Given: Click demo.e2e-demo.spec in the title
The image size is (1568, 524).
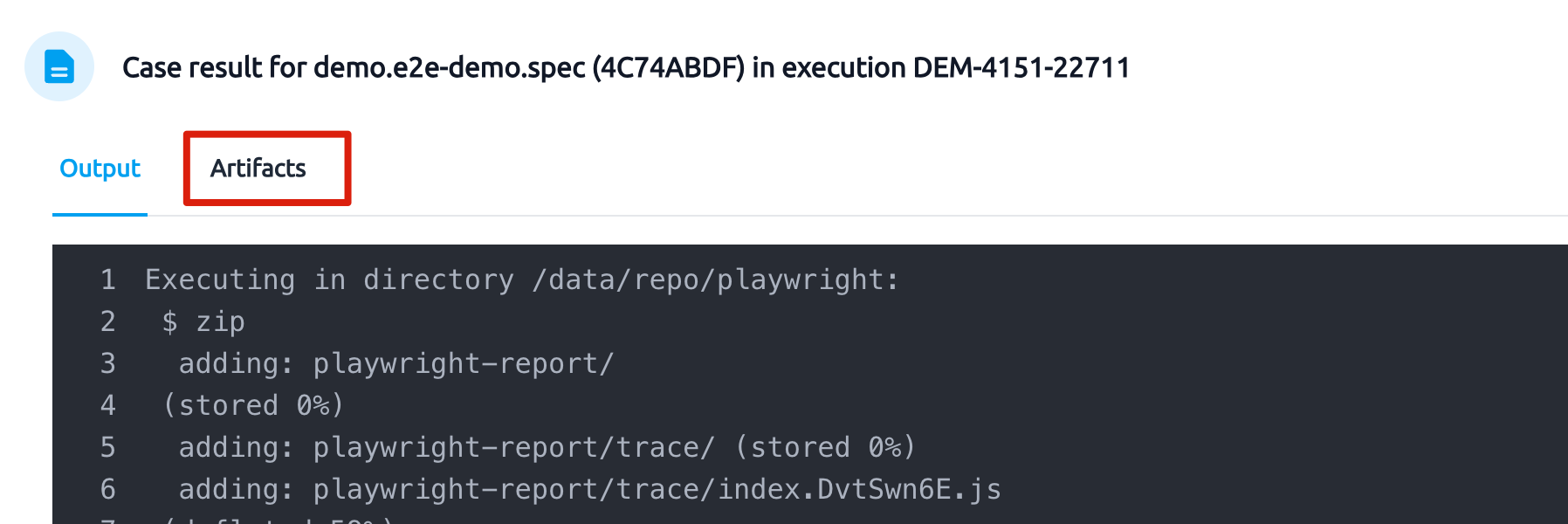Looking at the screenshot, I should click(449, 67).
